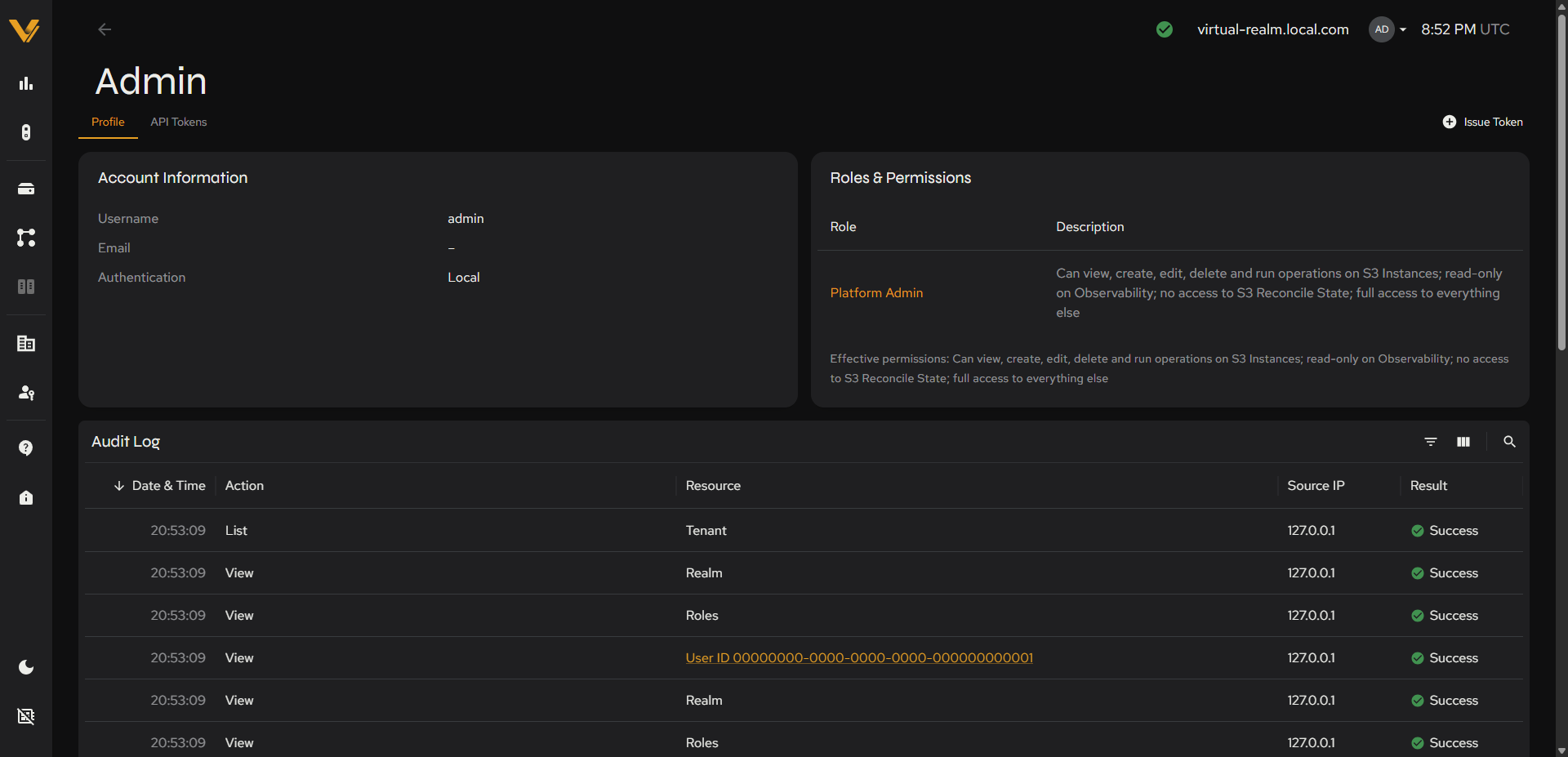Toggle dark mode moon icon
Image resolution: width=1568 pixels, height=757 pixels.
coord(26,667)
